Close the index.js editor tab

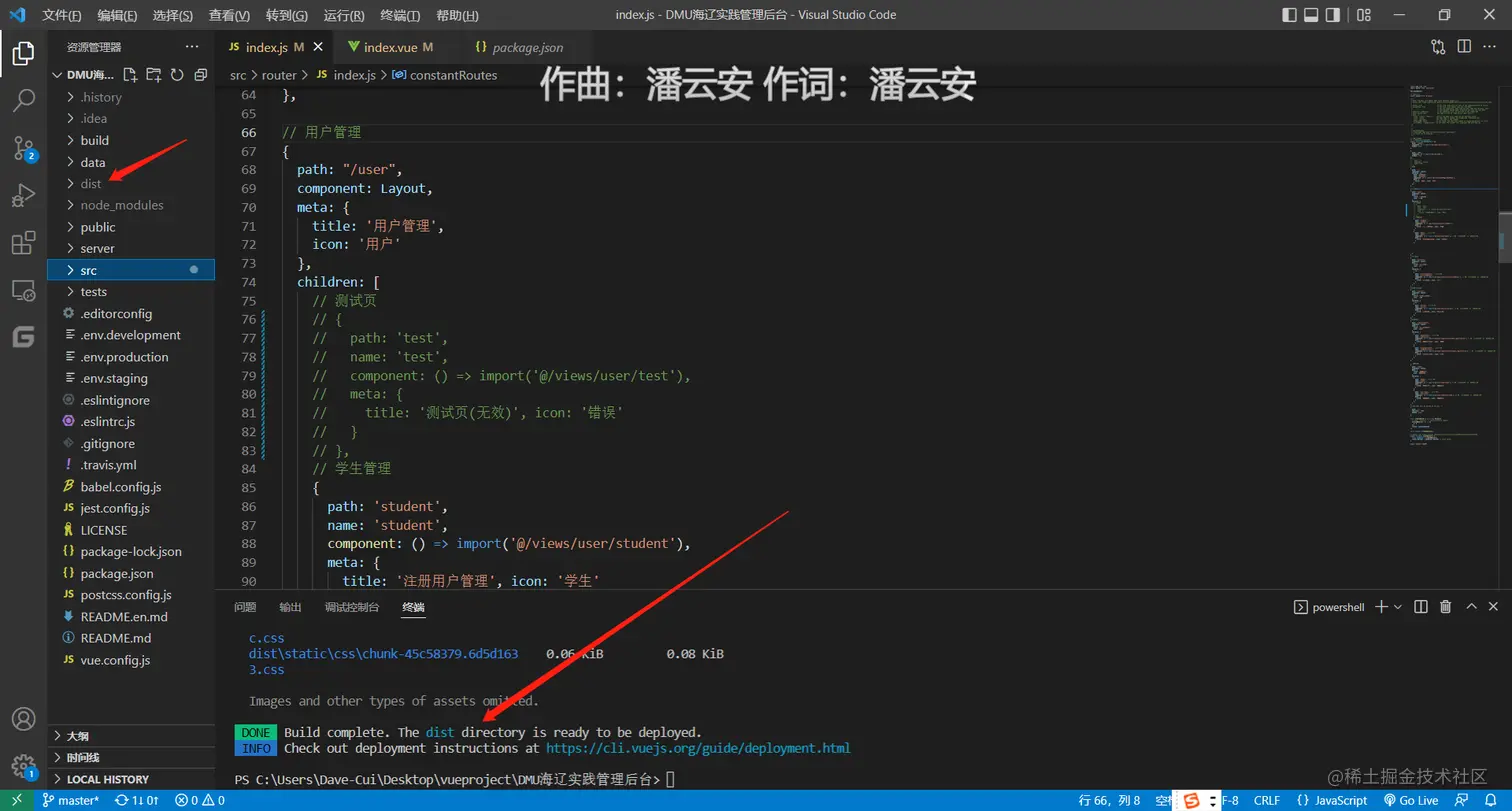point(318,47)
